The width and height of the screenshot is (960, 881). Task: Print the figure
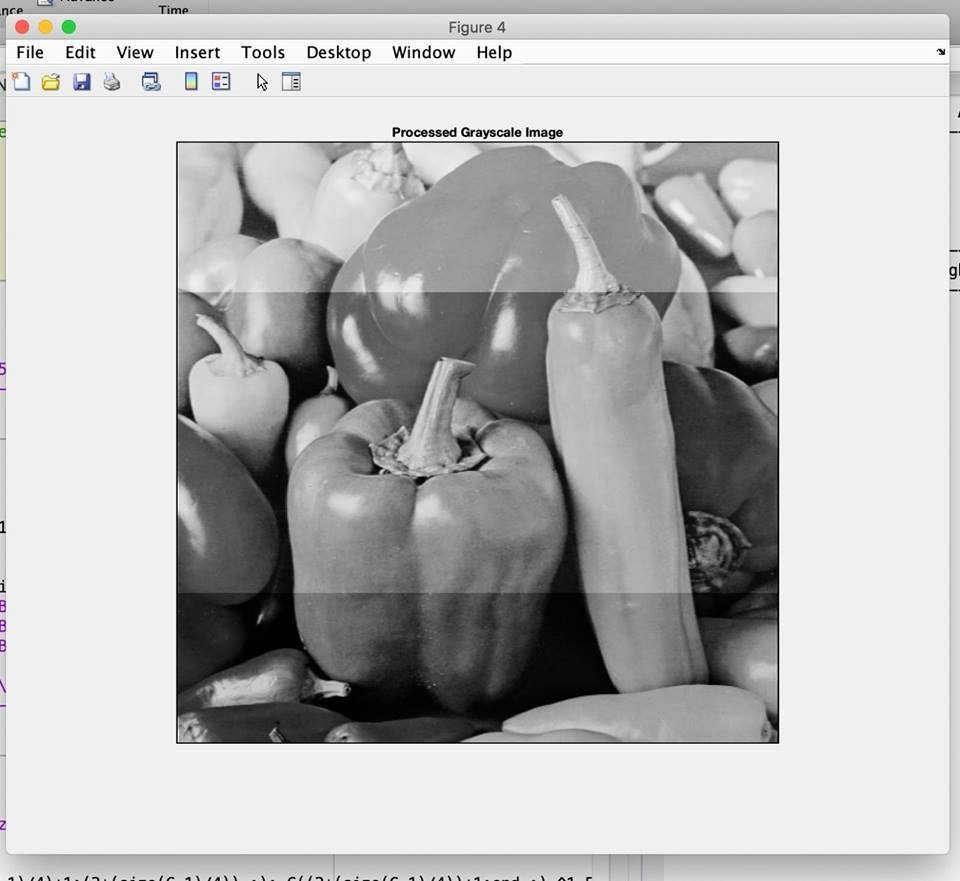pyautogui.click(x=111, y=81)
